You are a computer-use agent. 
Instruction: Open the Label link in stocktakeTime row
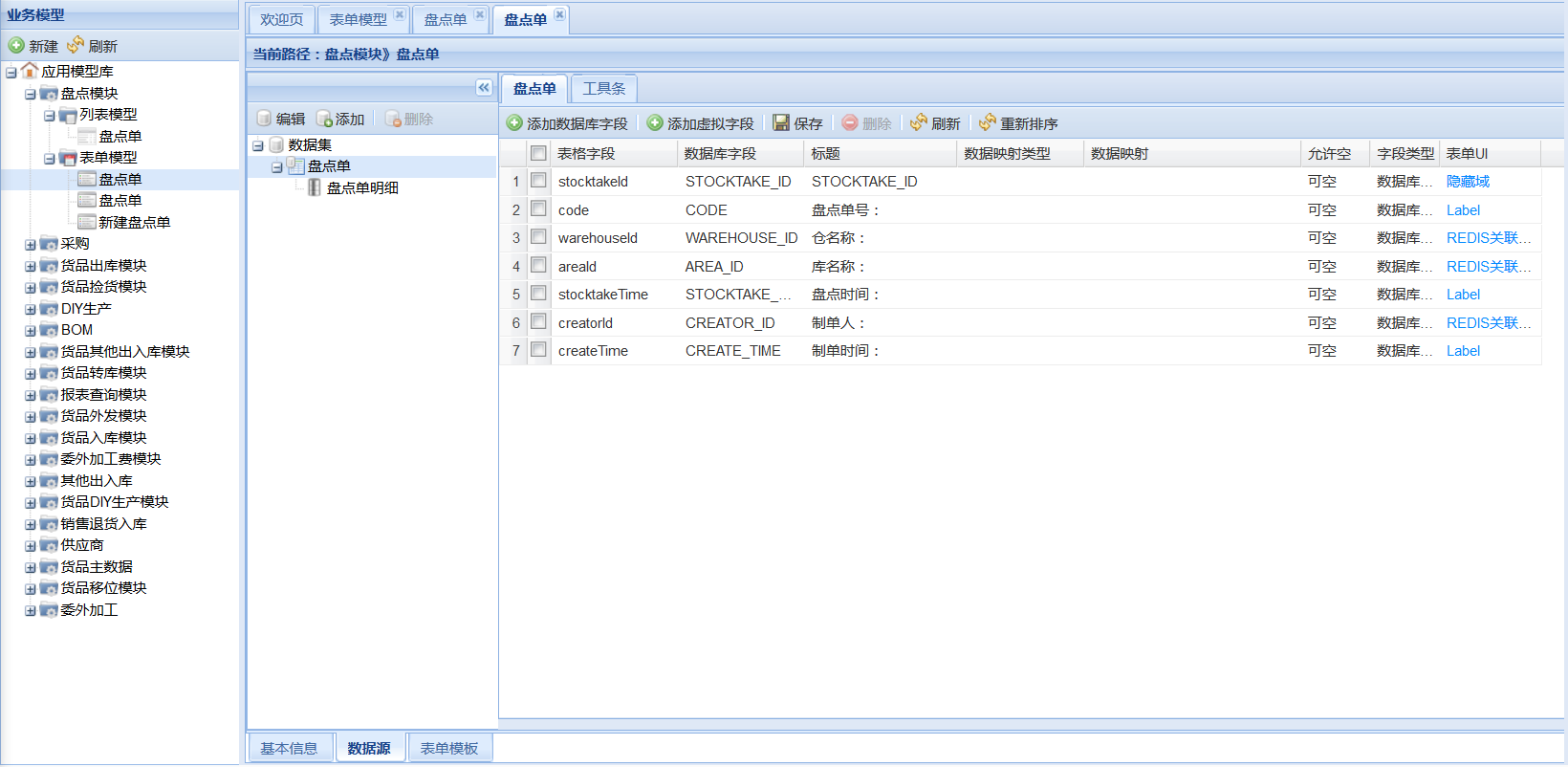click(1463, 294)
